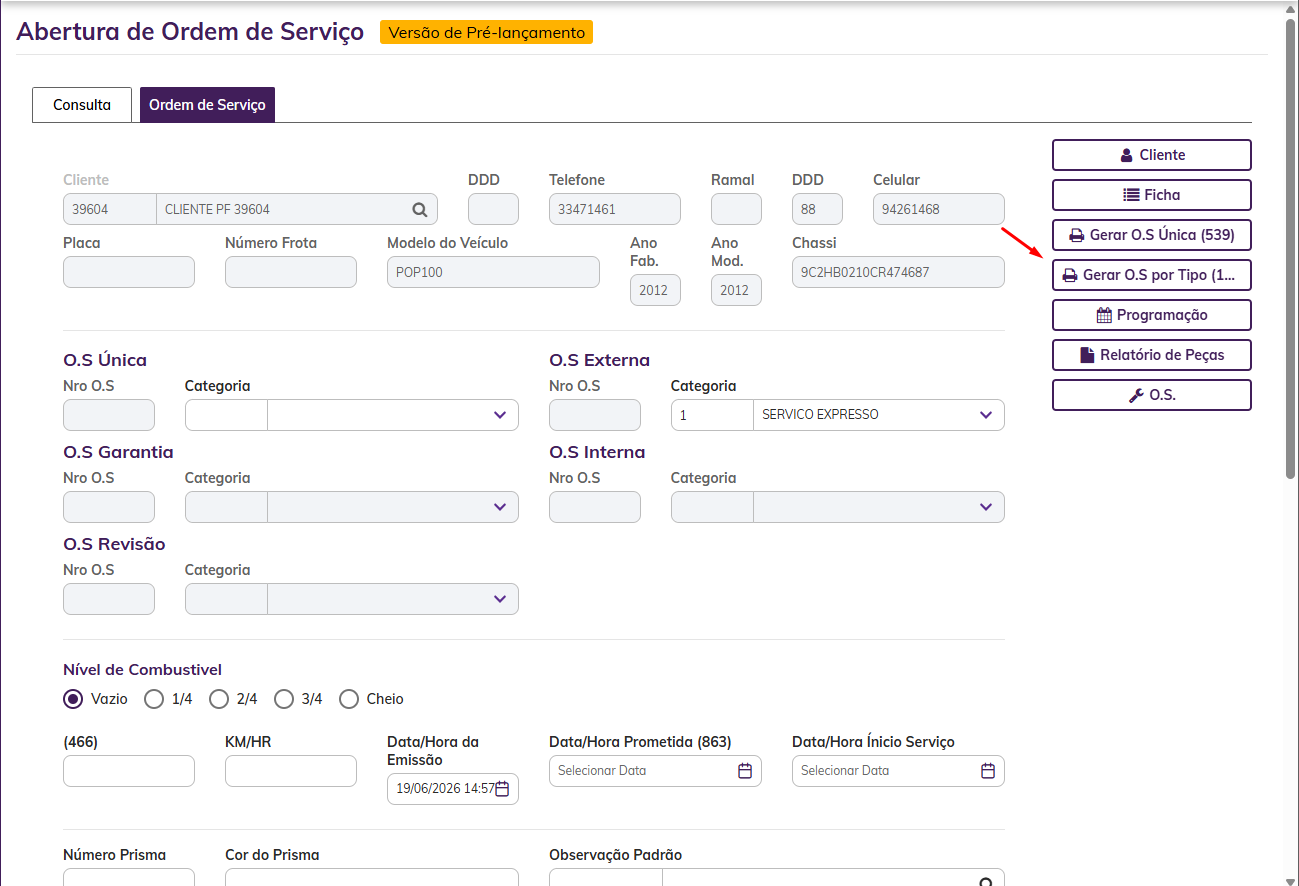Expand O.S Garantia Categoria dropdown
The width and height of the screenshot is (1299, 886).
500,507
